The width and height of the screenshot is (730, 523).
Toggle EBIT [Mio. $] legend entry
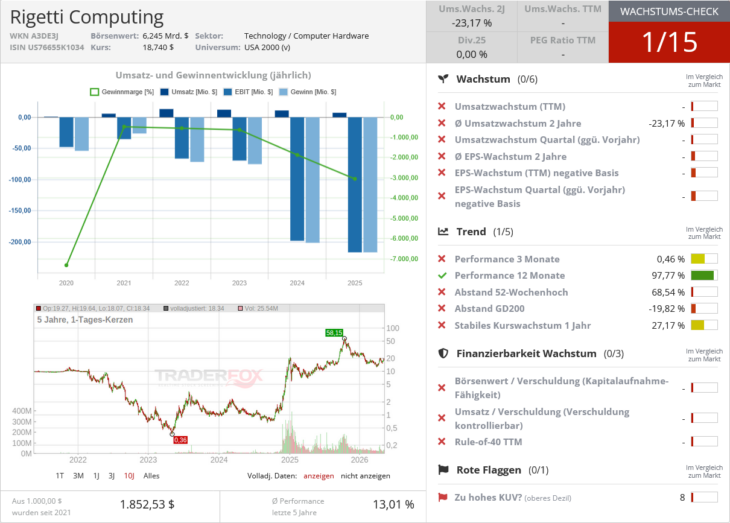[x=248, y=92]
